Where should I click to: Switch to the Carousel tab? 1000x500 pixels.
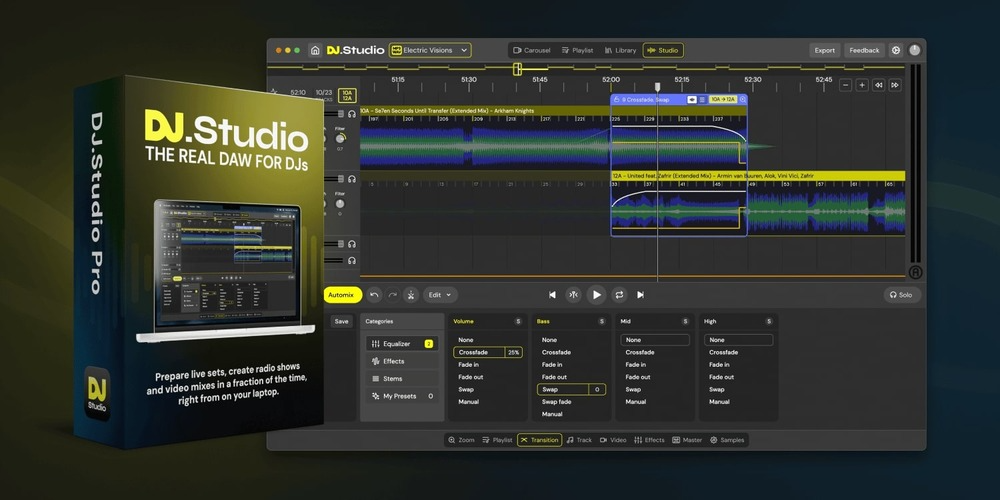coord(532,50)
